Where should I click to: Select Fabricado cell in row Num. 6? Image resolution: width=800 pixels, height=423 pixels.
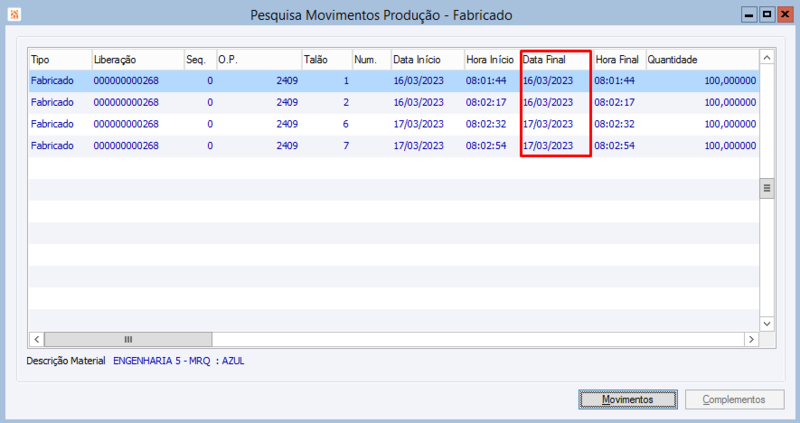click(x=52, y=124)
